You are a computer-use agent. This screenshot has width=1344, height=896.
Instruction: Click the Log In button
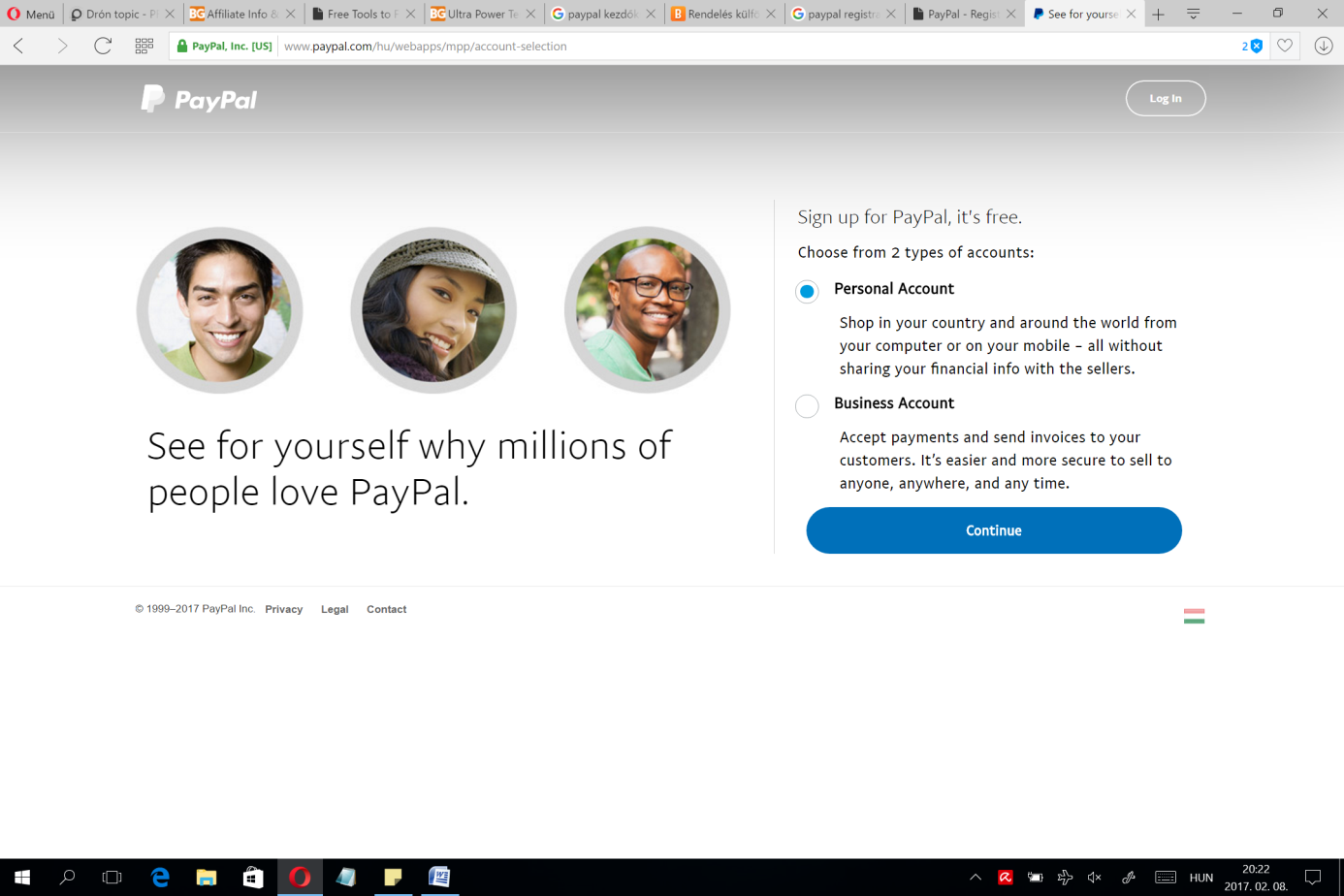[x=1166, y=98]
